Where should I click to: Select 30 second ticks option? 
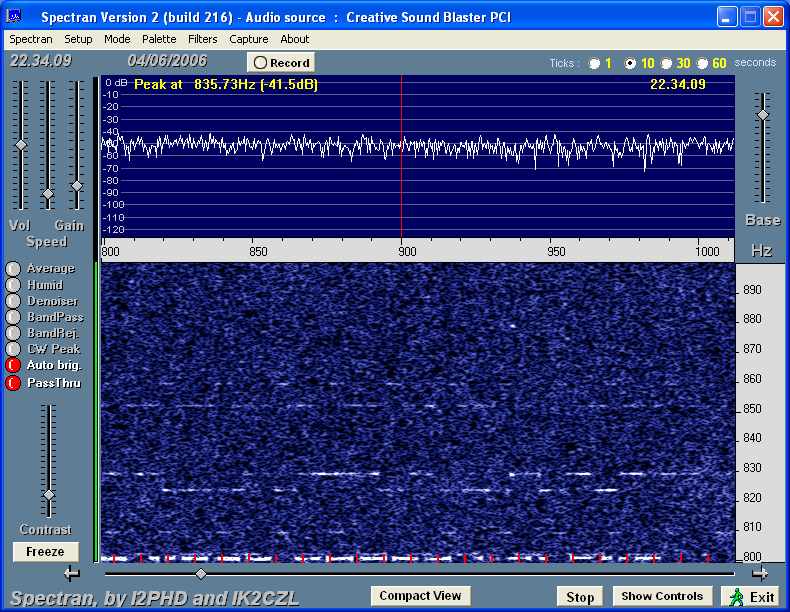tap(666, 63)
